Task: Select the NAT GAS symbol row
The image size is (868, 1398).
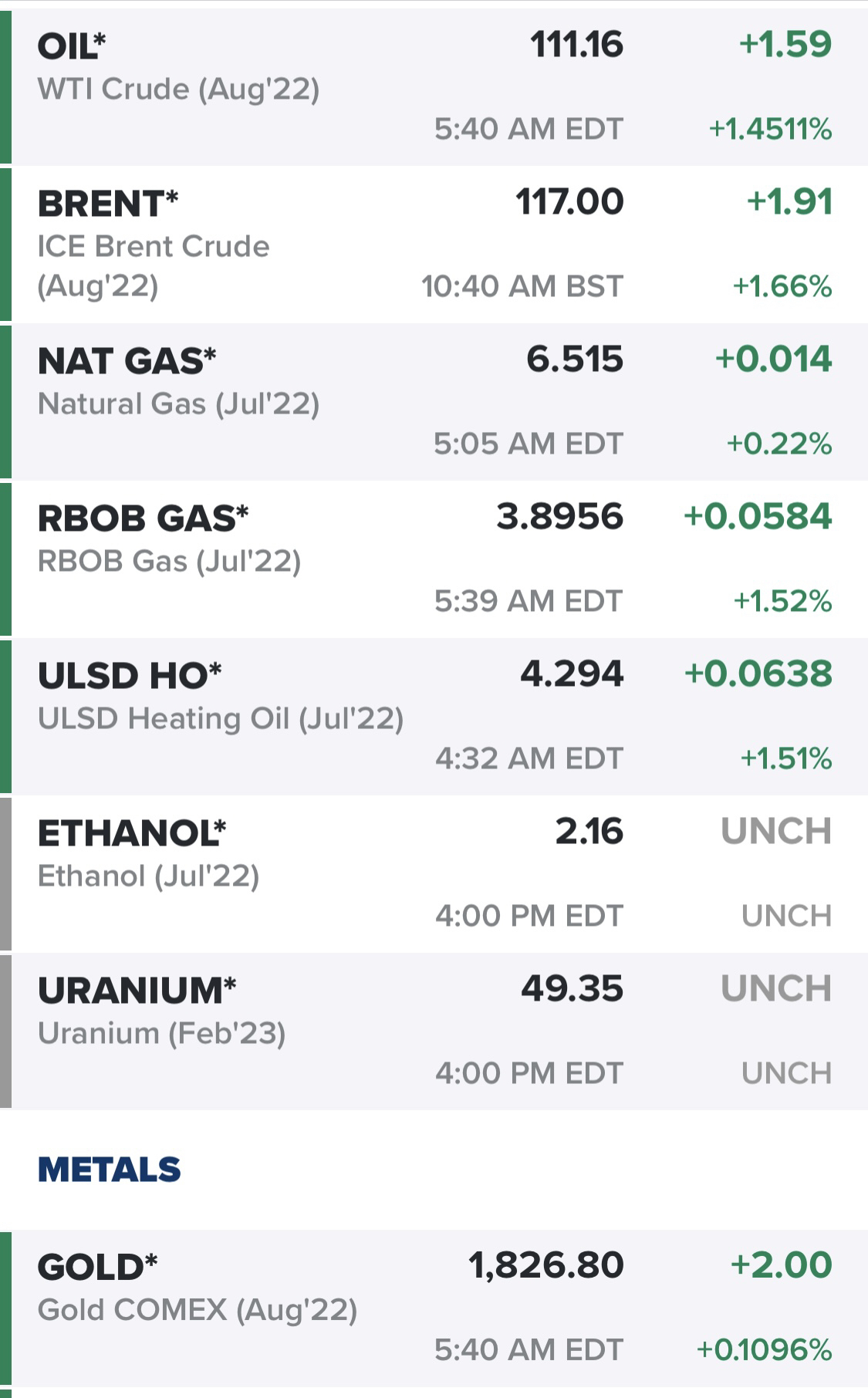Action: click(434, 402)
